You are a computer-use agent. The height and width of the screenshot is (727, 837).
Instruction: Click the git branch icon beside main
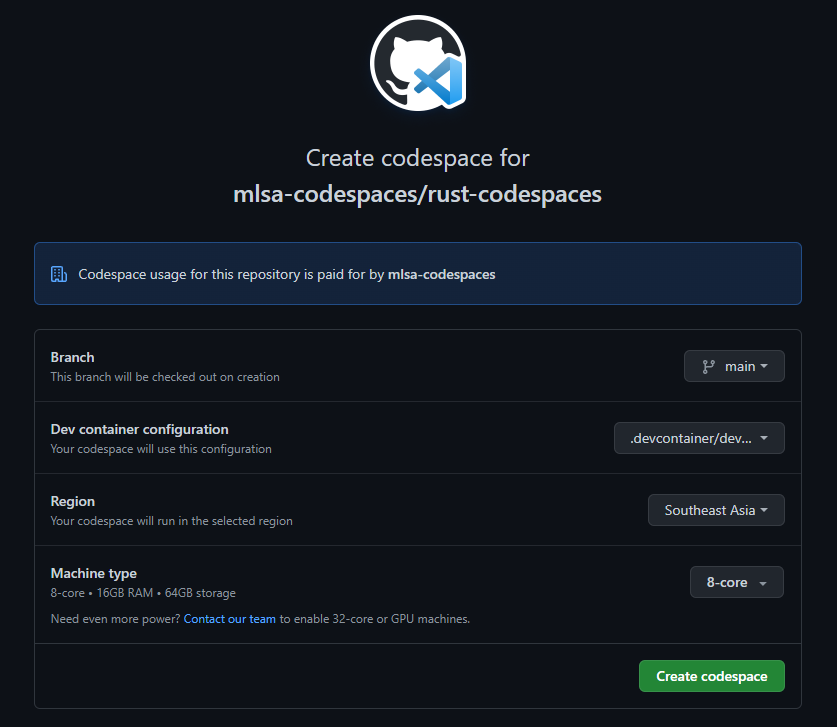click(708, 367)
